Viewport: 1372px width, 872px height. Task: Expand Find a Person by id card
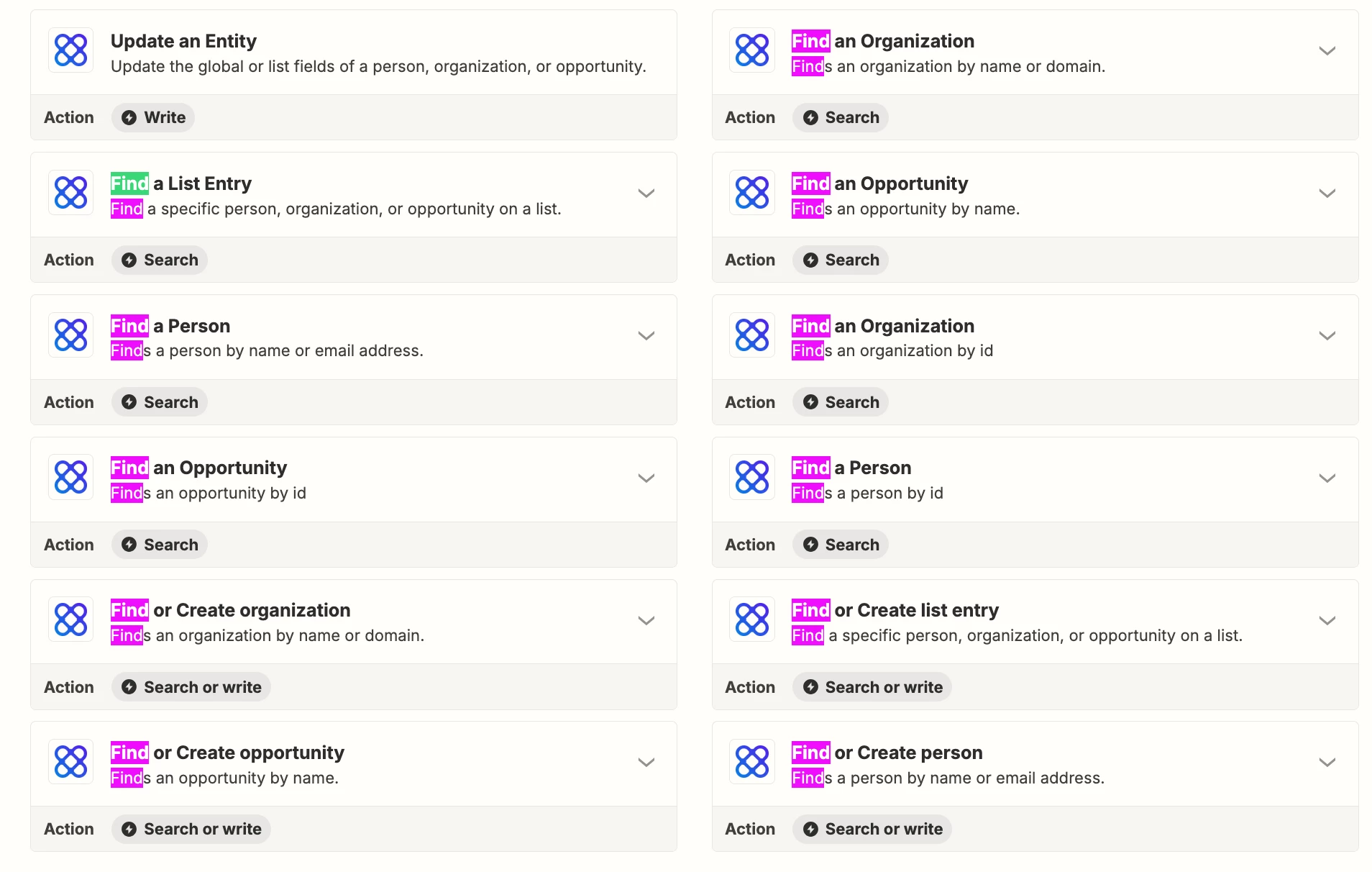point(1327,478)
